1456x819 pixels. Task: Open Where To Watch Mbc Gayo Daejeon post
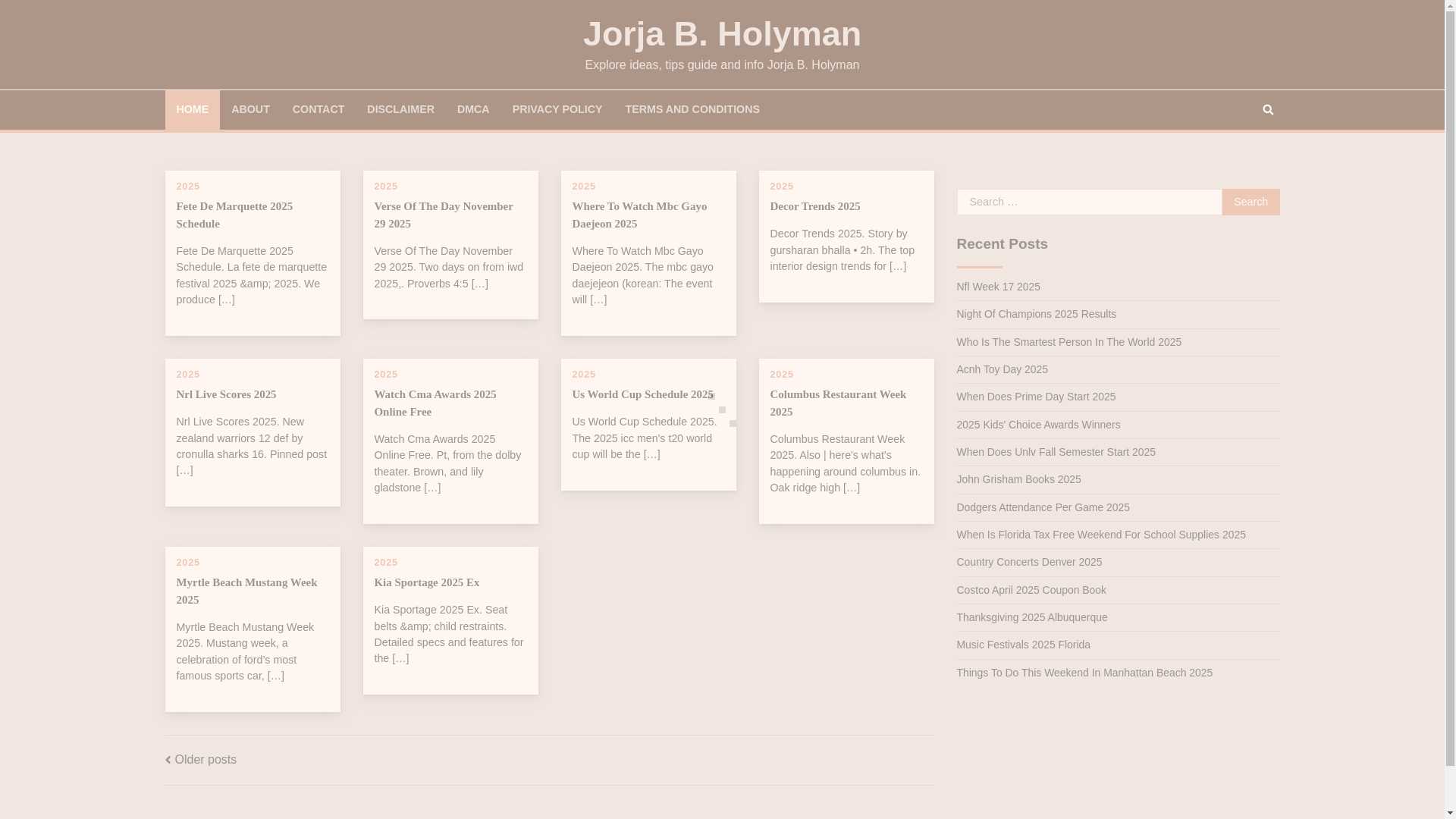point(639,215)
